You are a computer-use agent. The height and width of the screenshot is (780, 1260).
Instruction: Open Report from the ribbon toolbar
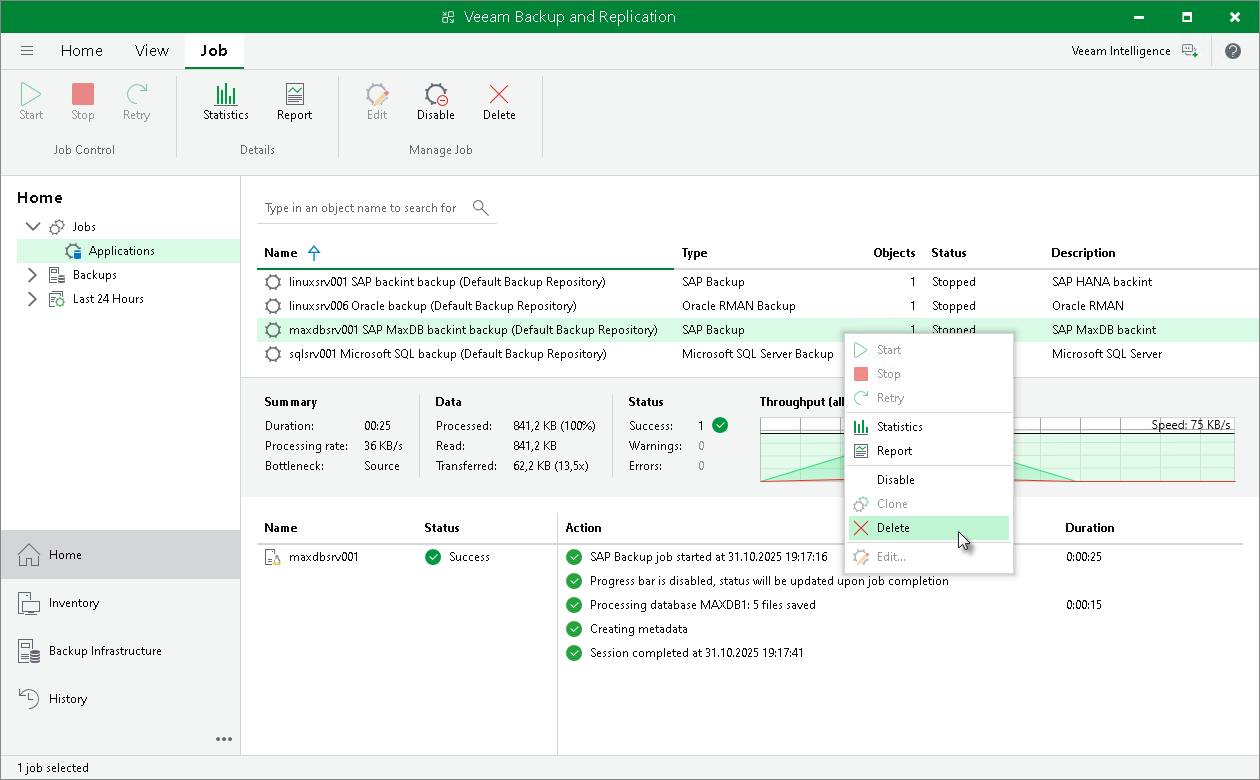[x=294, y=102]
